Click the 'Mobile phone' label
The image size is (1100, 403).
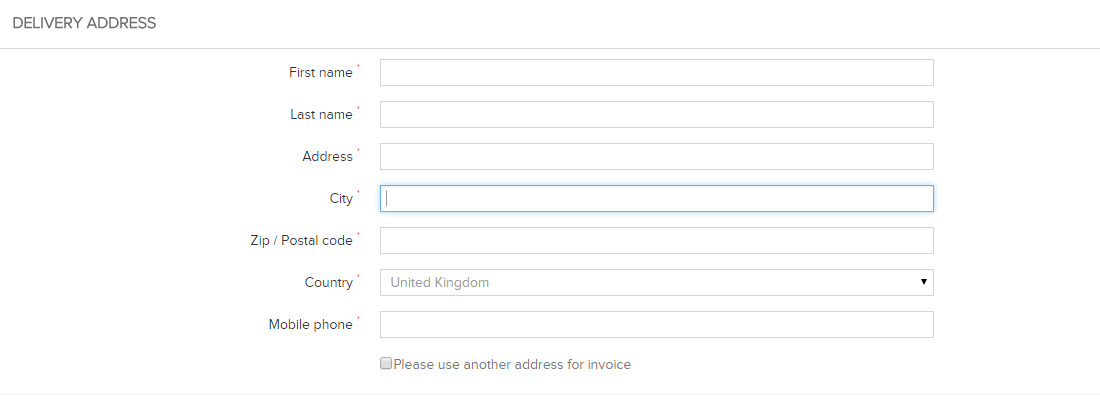(310, 325)
